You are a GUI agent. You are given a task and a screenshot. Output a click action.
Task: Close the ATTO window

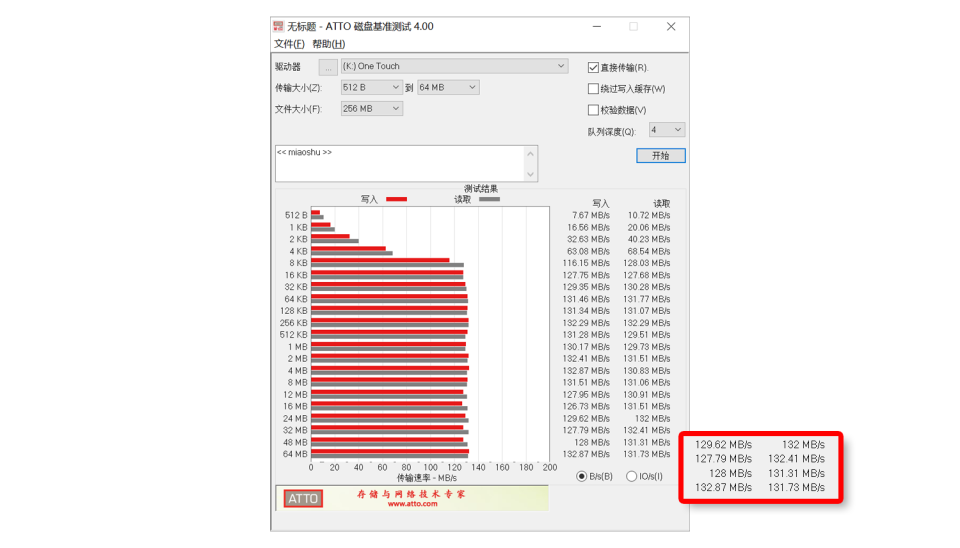671,26
